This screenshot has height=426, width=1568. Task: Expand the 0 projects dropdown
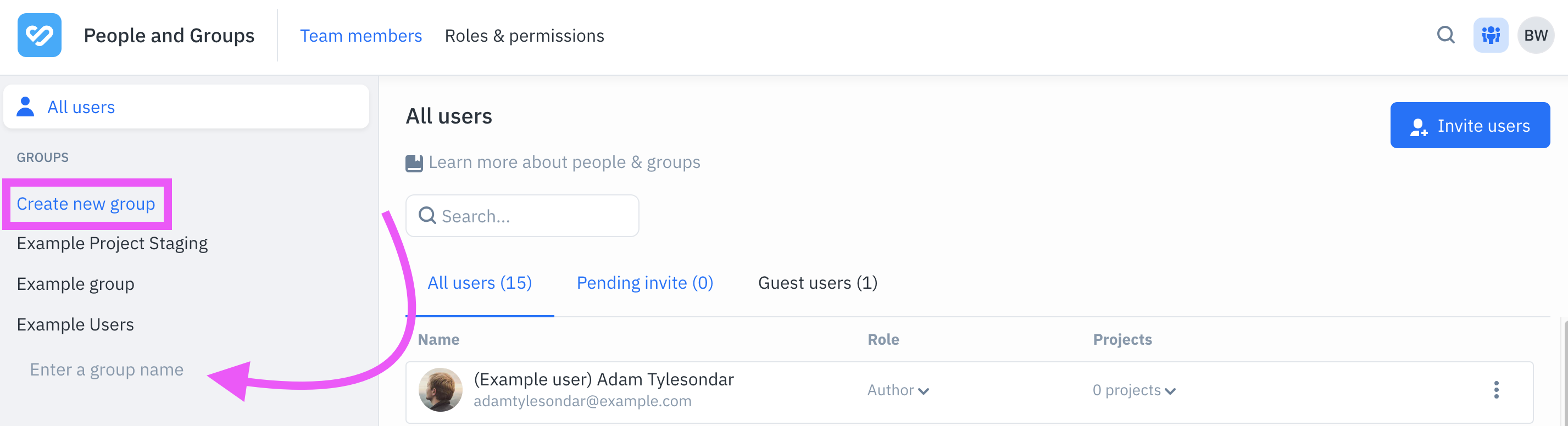1133,390
